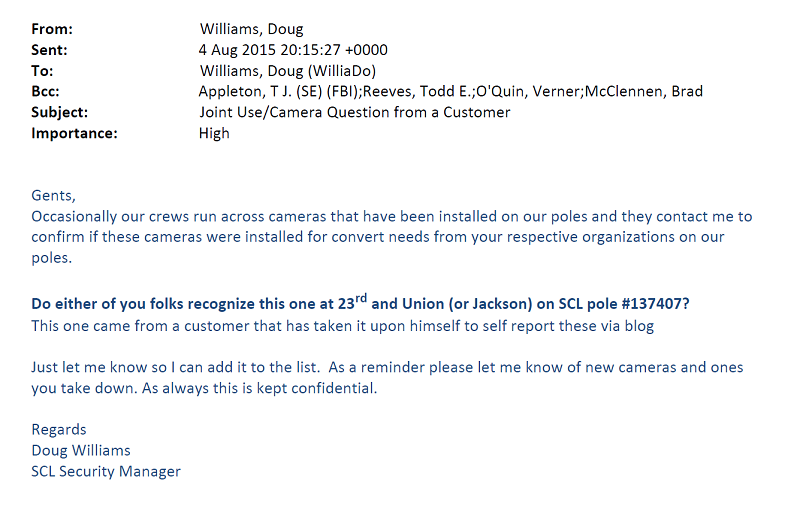The width and height of the screenshot is (800, 507).
Task: Click the signature name Doug Williams
Action: [81, 451]
